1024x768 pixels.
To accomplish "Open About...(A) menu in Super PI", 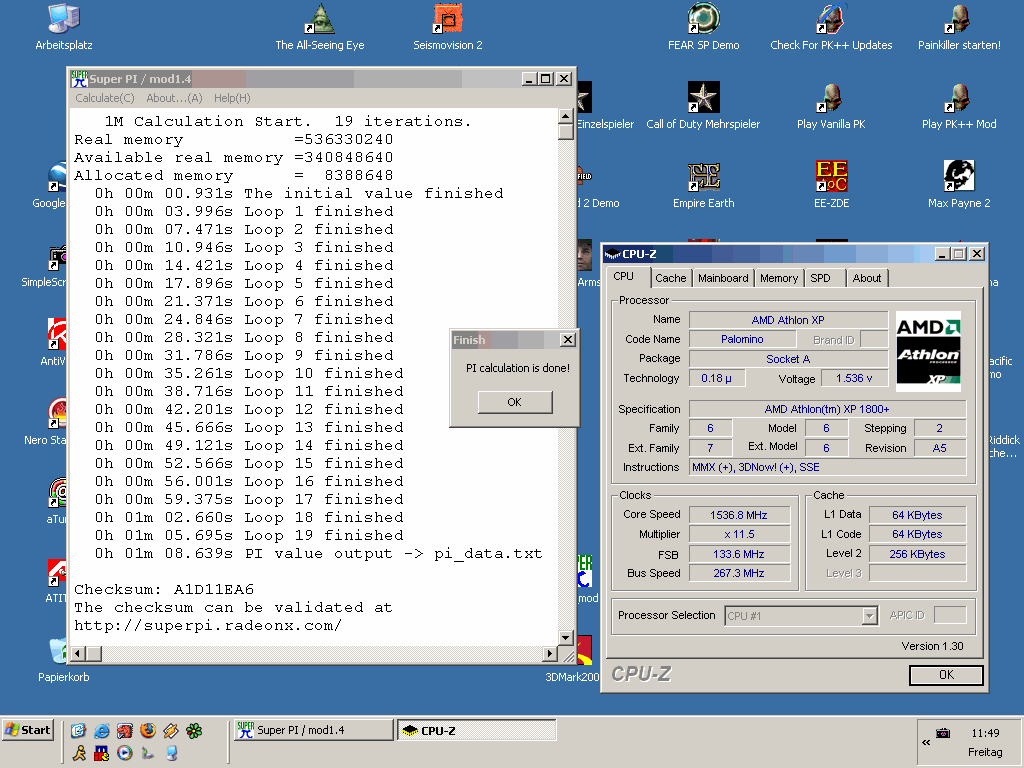I will click(174, 98).
